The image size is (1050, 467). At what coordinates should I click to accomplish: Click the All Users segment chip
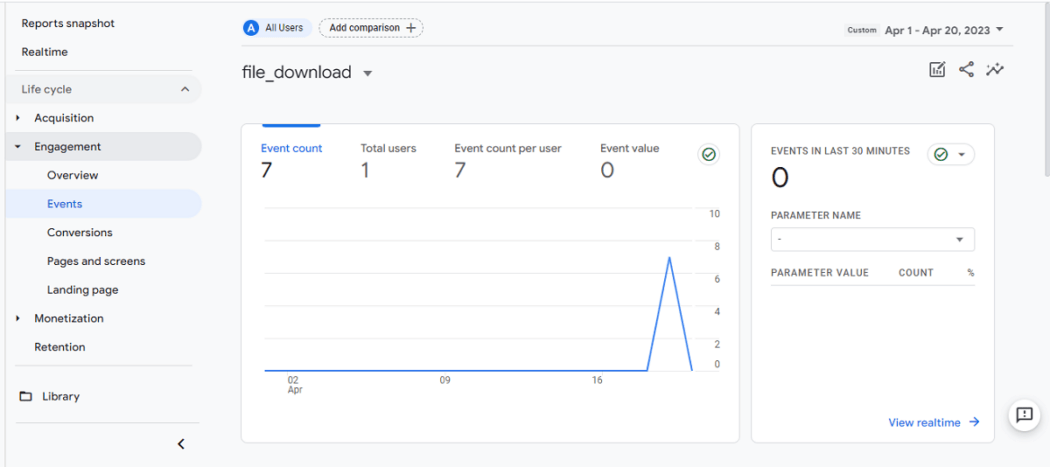pyautogui.click(x=277, y=28)
